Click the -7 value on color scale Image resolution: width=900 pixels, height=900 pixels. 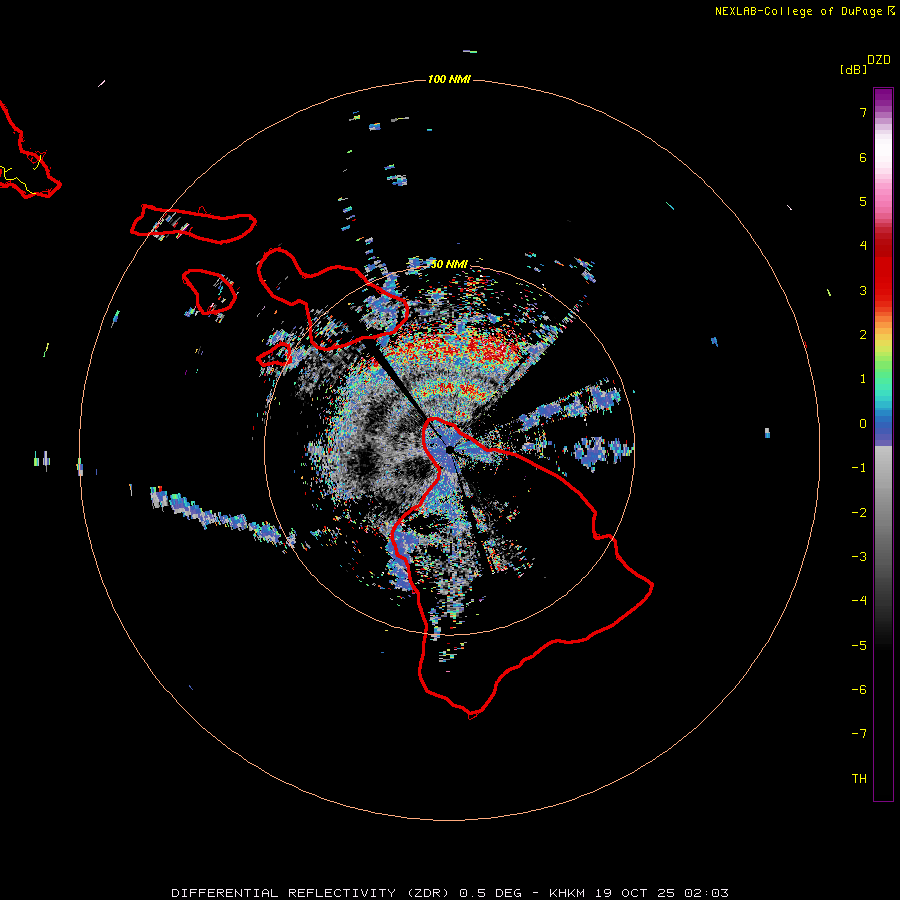859,734
